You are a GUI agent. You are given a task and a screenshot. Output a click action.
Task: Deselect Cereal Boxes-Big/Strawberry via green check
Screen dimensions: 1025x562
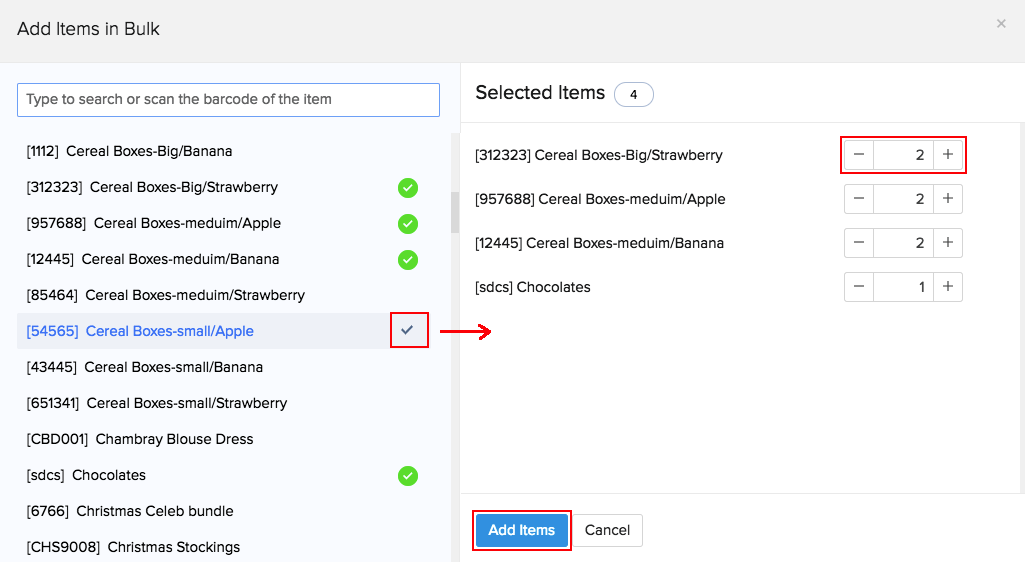(408, 188)
